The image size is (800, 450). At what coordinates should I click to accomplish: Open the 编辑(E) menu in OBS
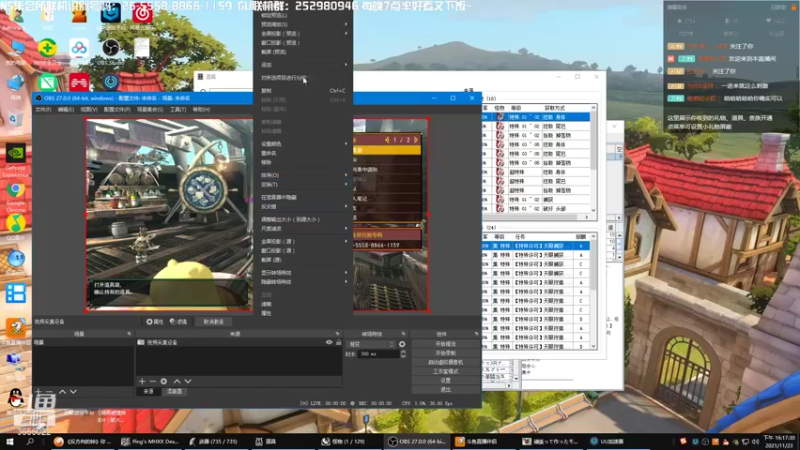click(65, 109)
